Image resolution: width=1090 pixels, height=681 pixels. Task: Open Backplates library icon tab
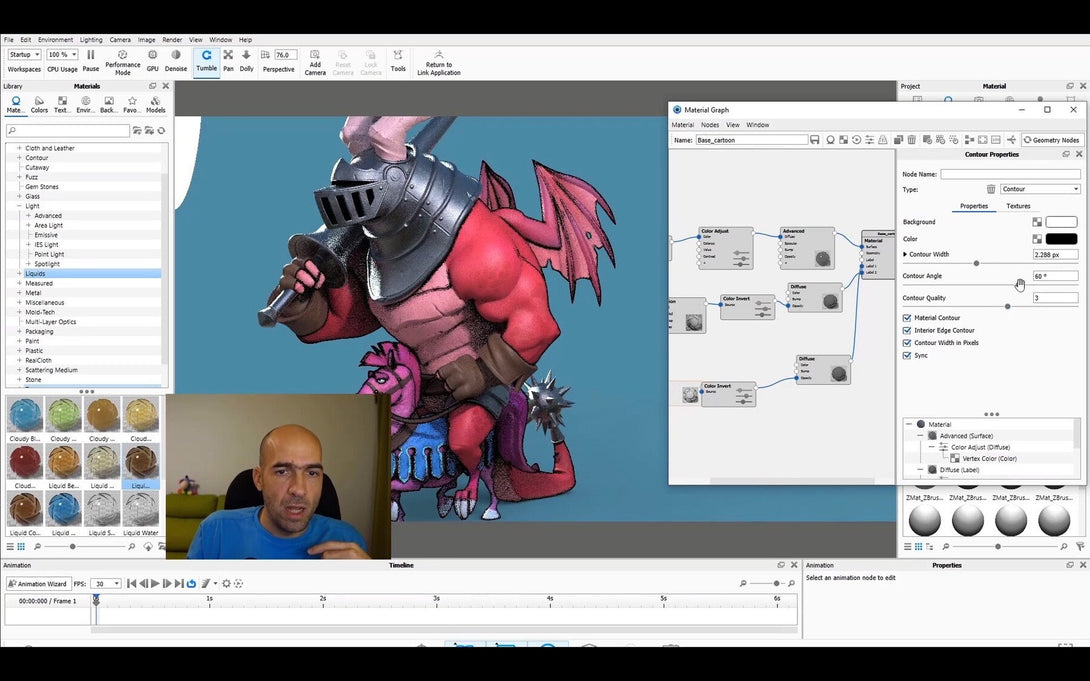(108, 104)
